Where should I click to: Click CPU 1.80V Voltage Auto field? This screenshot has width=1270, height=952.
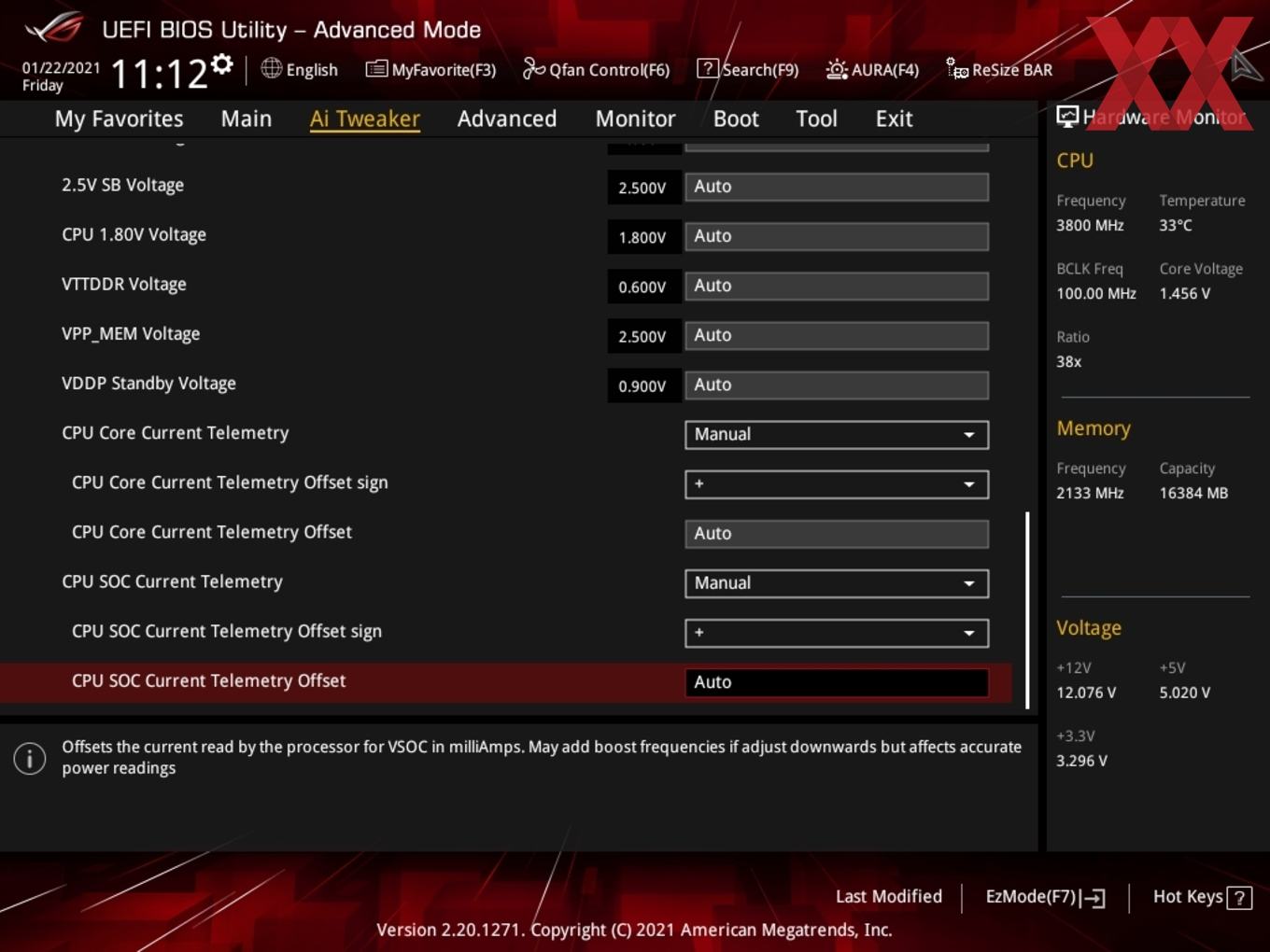coord(837,236)
